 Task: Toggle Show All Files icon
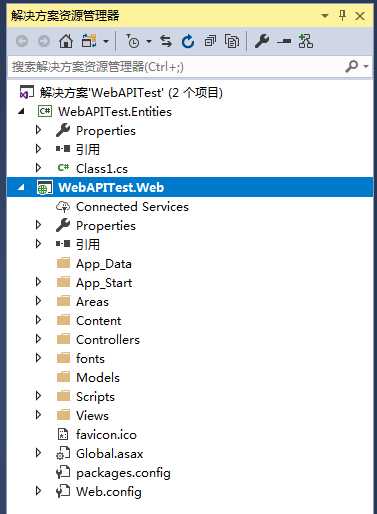(232, 41)
